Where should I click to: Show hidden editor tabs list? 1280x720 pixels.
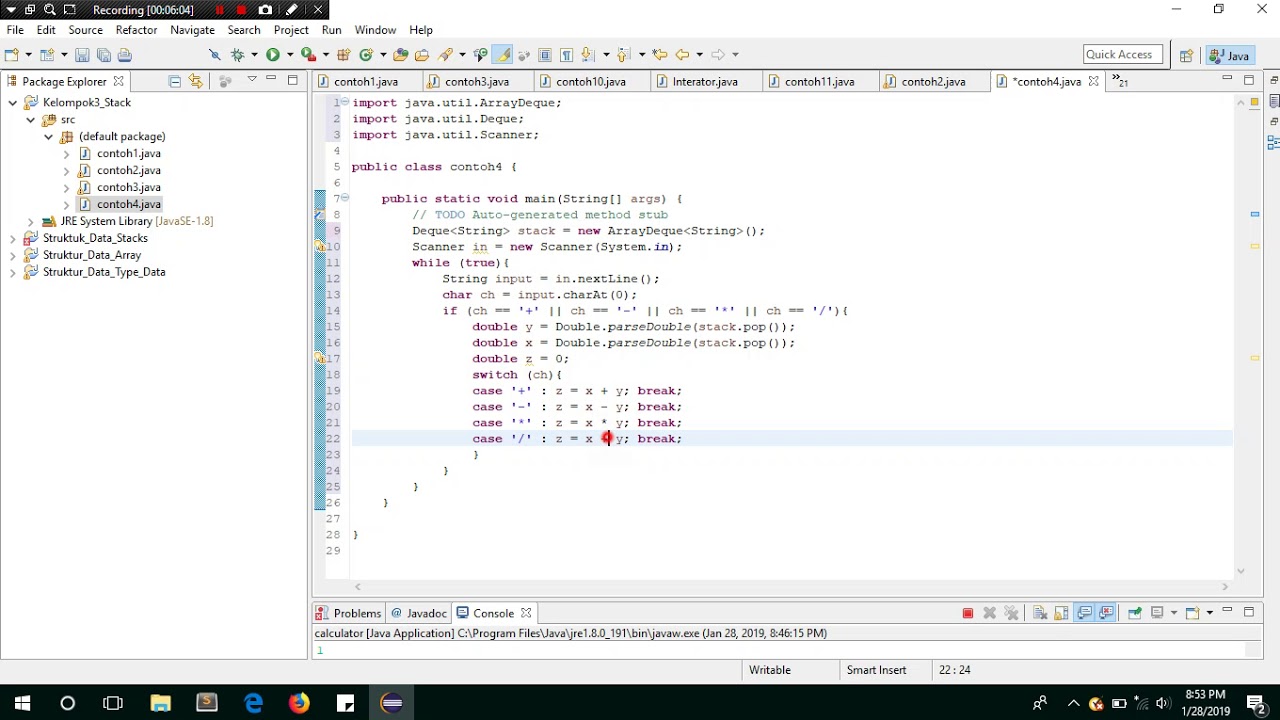1120,81
